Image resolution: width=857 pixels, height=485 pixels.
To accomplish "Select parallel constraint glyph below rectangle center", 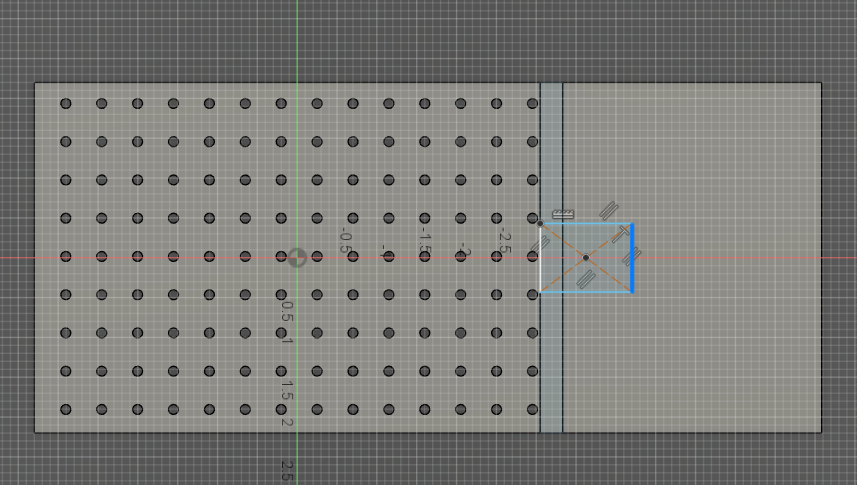I will pyautogui.click(x=587, y=277).
